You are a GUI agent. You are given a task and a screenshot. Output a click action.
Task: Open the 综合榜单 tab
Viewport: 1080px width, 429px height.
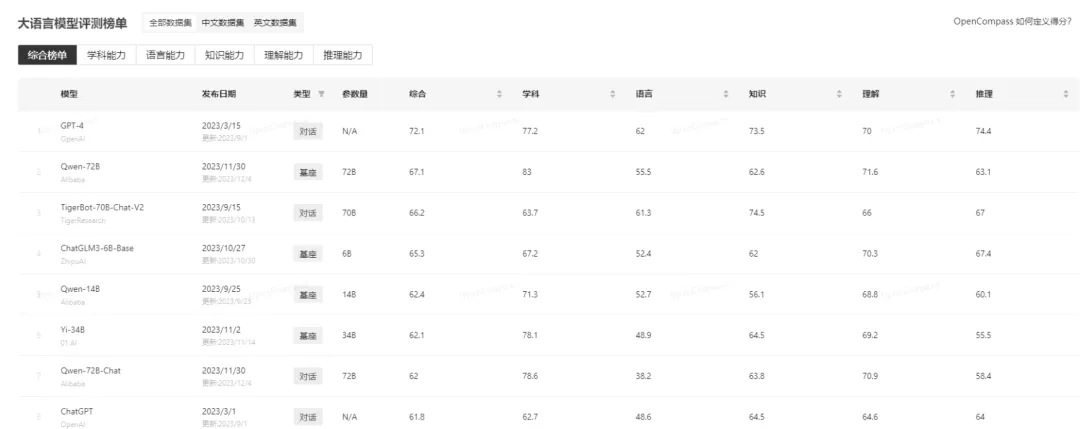coord(48,55)
